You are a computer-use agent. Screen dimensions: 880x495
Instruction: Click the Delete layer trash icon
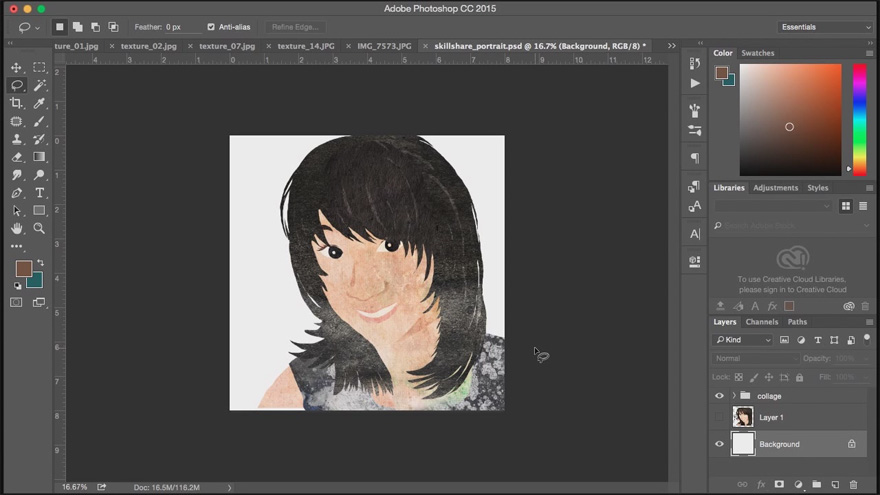click(853, 484)
